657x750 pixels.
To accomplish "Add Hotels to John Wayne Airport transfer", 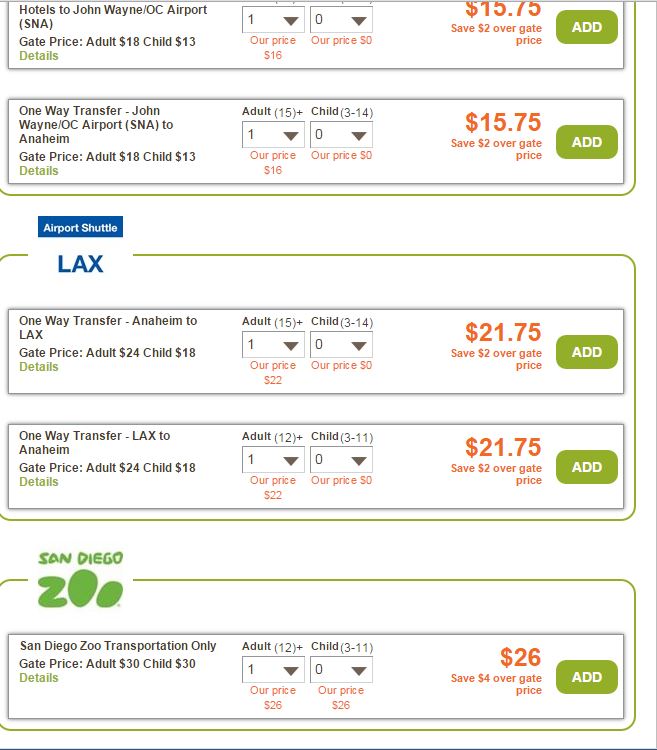I will pyautogui.click(x=586, y=27).
